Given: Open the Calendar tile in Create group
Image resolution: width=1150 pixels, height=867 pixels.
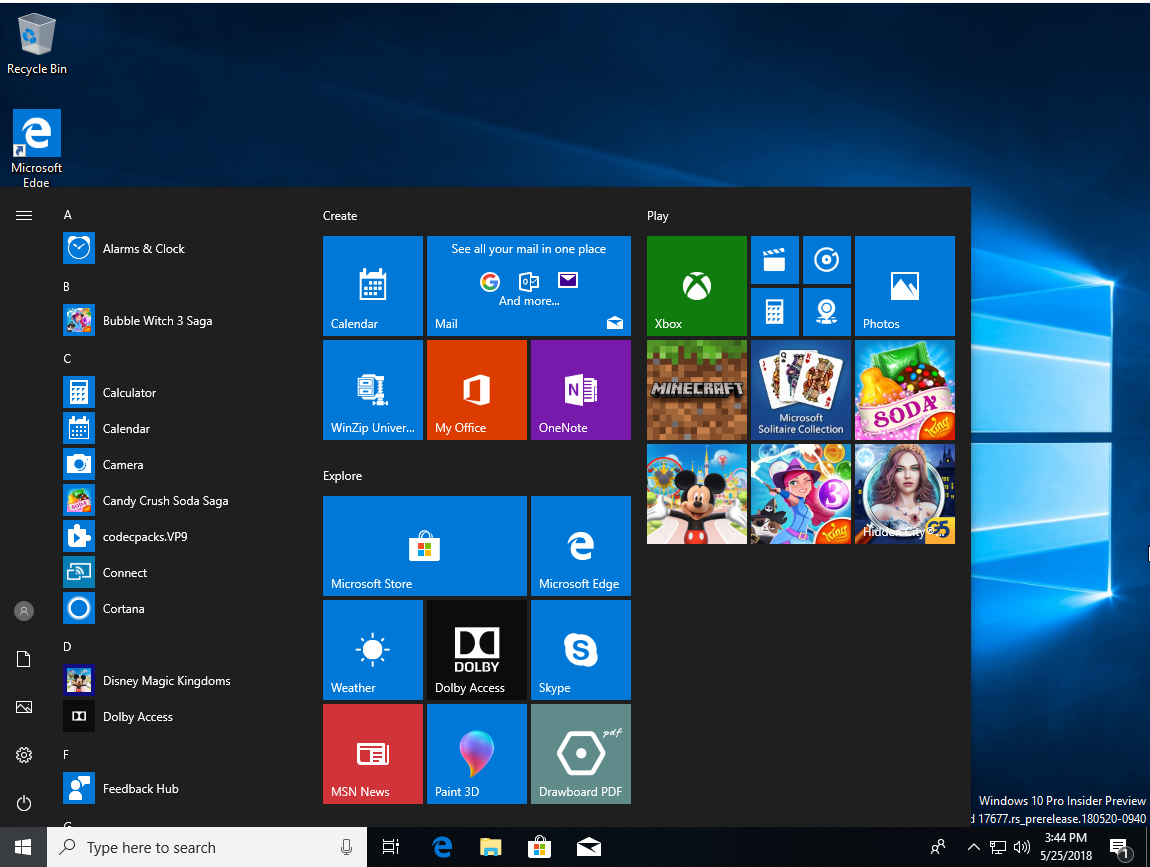Looking at the screenshot, I should click(x=373, y=286).
